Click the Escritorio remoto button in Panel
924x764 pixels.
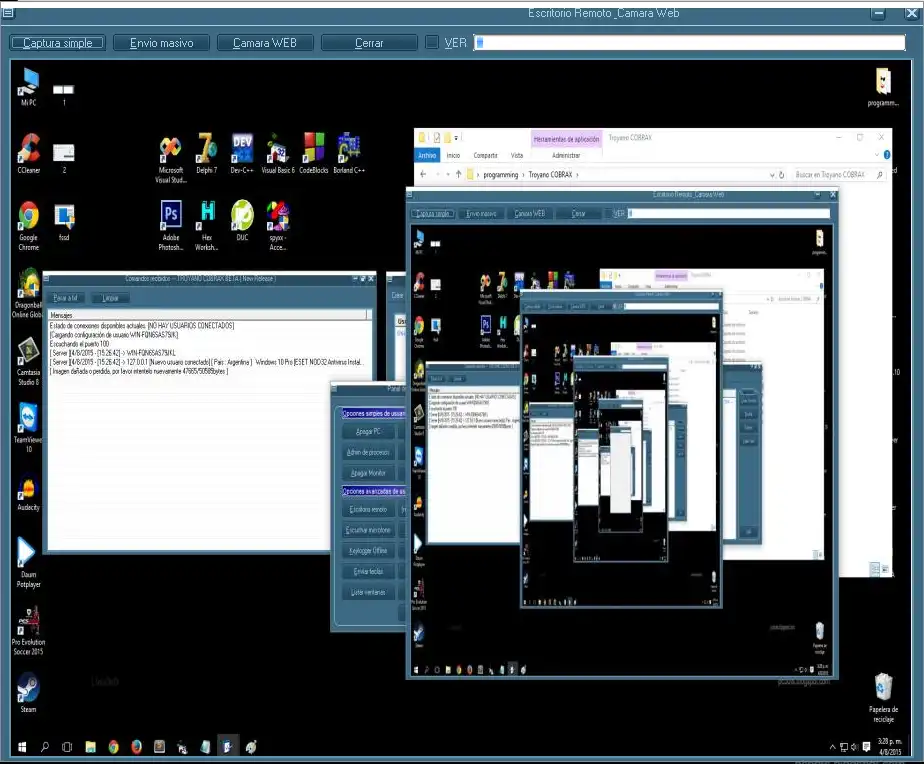click(368, 509)
